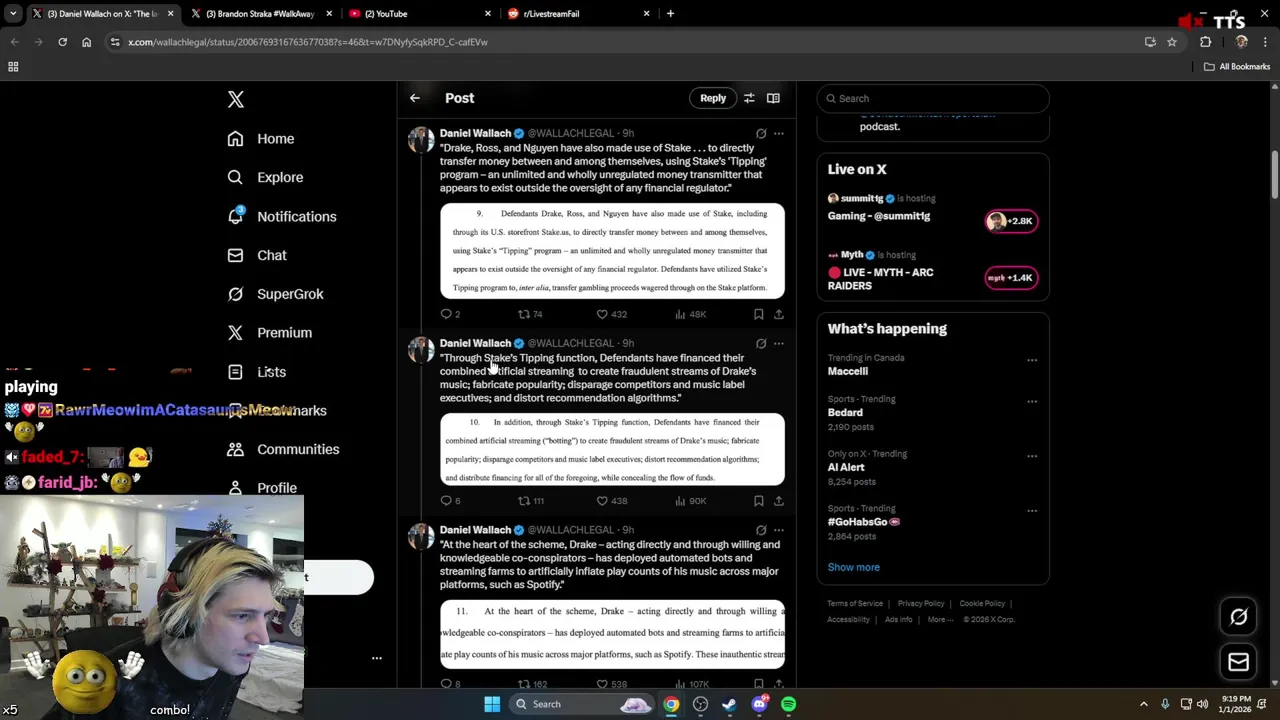This screenshot has width=1280, height=720.
Task: Open more options on the 'Drake, Ross, and Nguyen' post
Action: click(779, 133)
